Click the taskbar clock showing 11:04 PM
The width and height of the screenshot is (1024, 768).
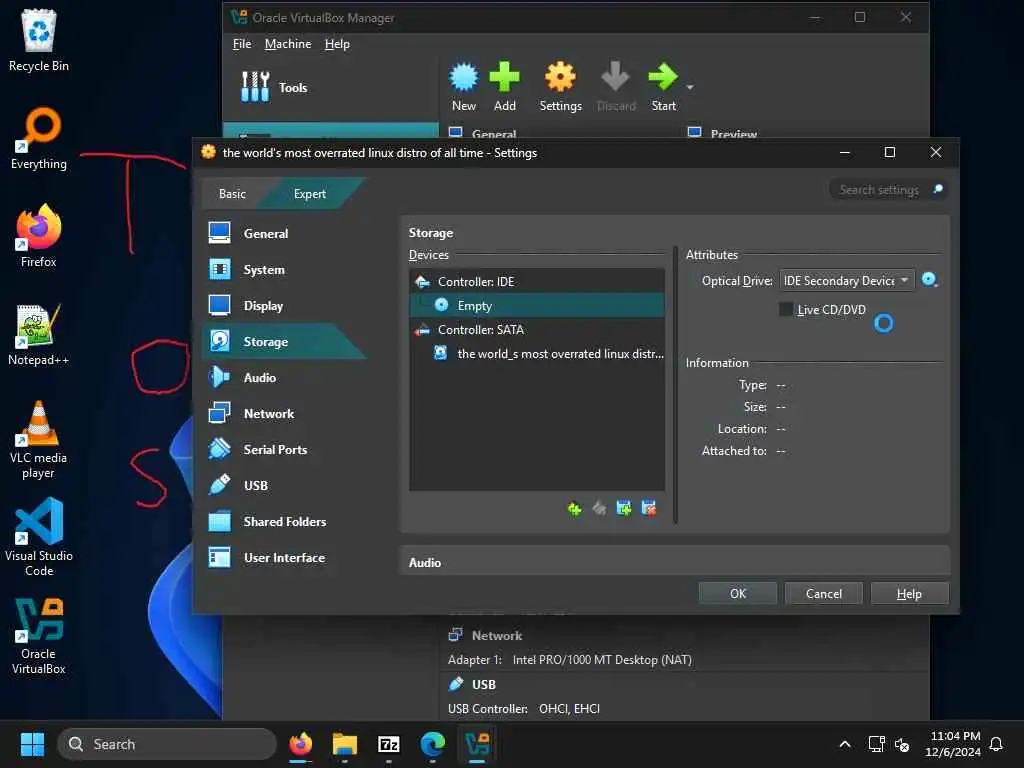pos(953,744)
